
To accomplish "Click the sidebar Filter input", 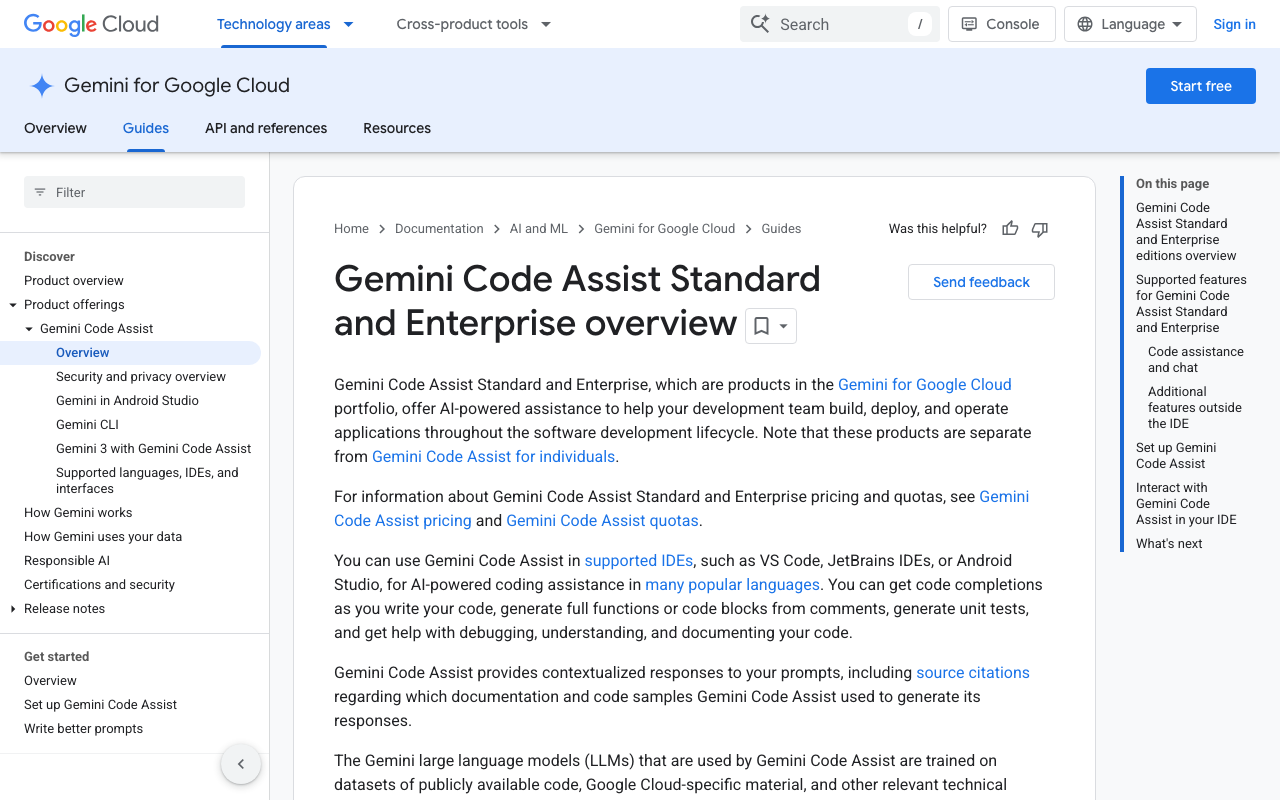I will (x=134, y=192).
